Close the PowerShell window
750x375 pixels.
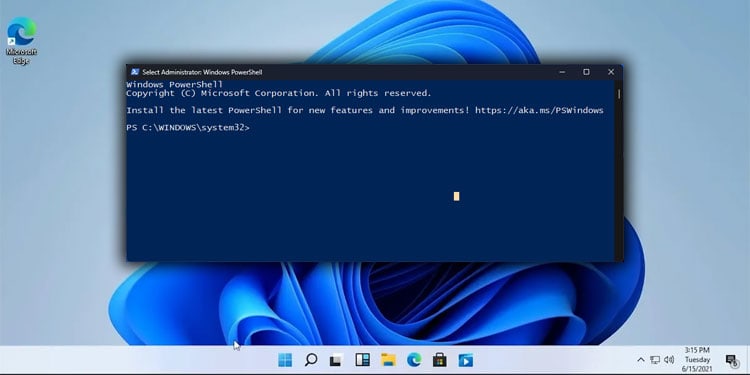tap(611, 72)
